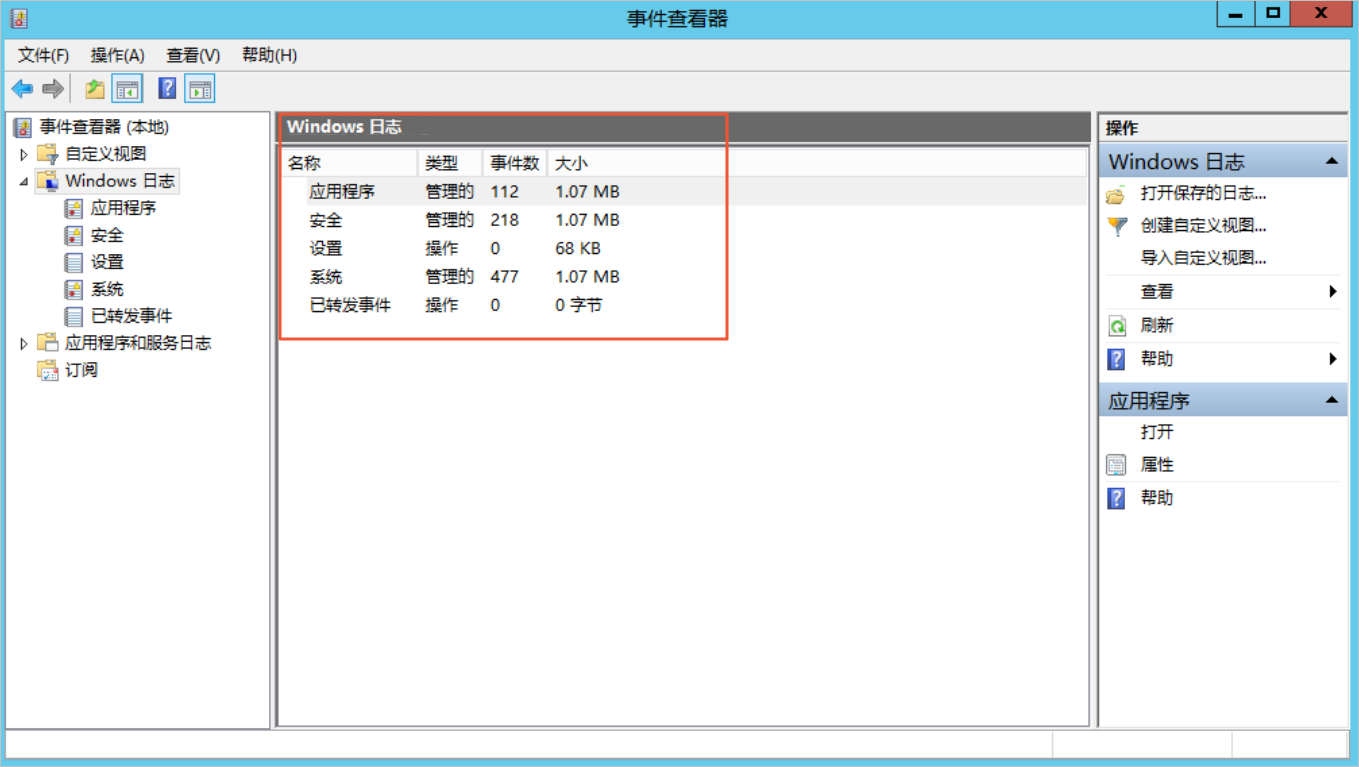Open the 文件(F) menu
Viewport: 1359px width, 767px height.
pyautogui.click(x=43, y=55)
